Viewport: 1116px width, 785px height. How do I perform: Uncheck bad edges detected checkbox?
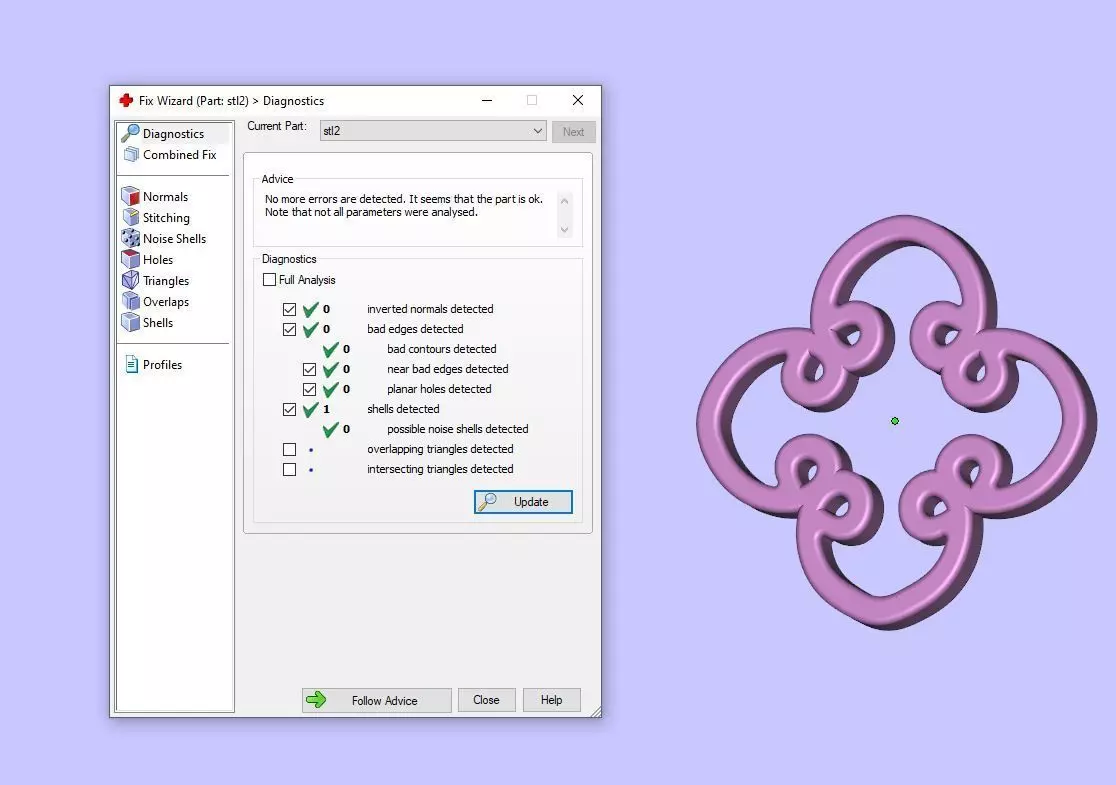pos(289,329)
